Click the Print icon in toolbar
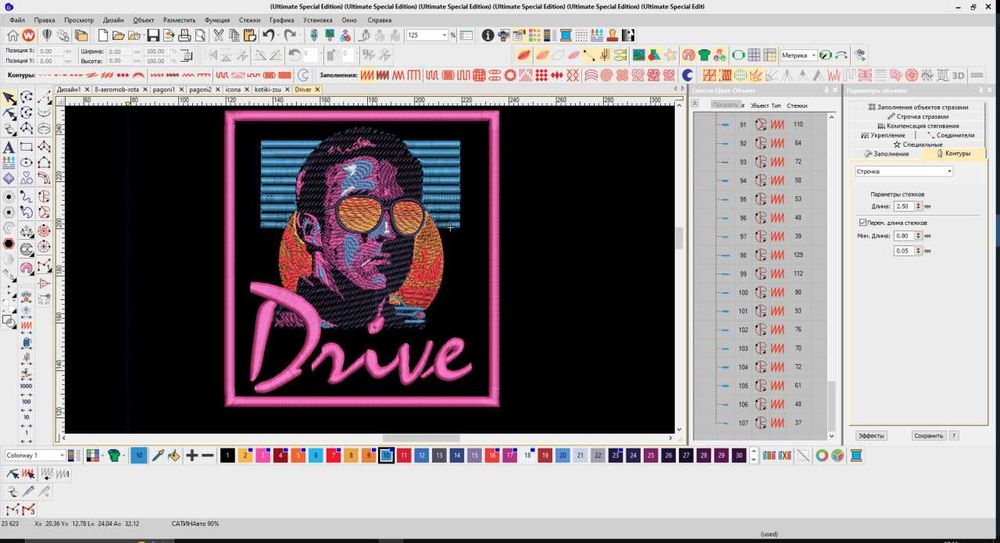The height and width of the screenshot is (543, 1000). point(183,36)
